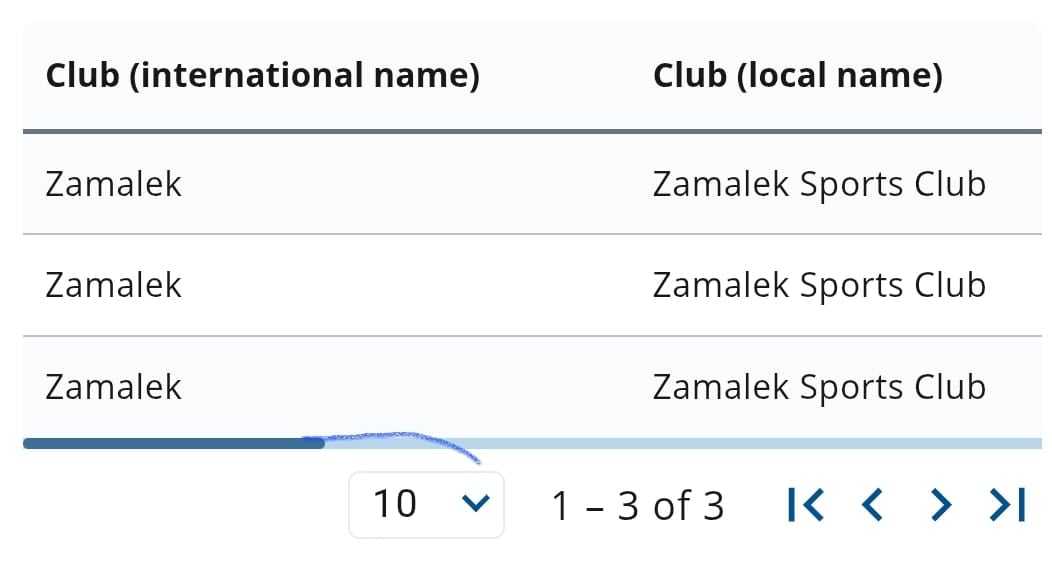Jump to the last page

tap(1007, 505)
